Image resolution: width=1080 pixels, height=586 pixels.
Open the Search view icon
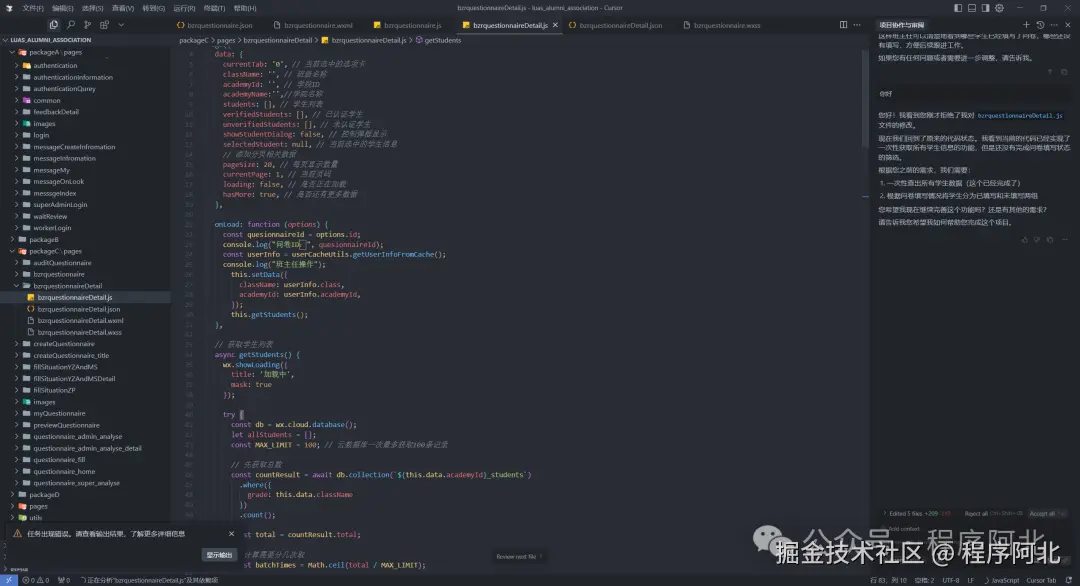(x=70, y=25)
